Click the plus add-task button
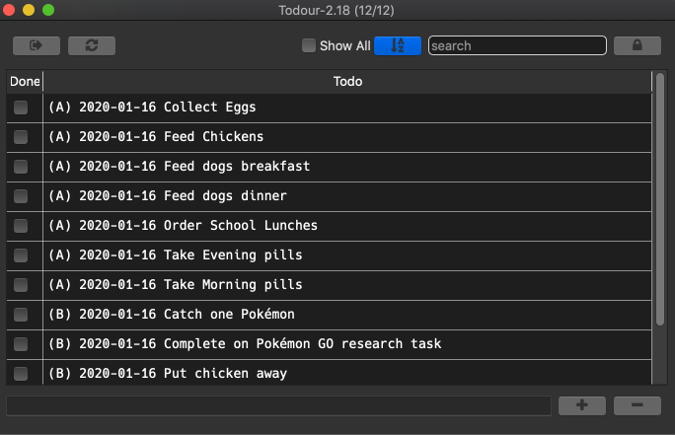 click(x=582, y=405)
